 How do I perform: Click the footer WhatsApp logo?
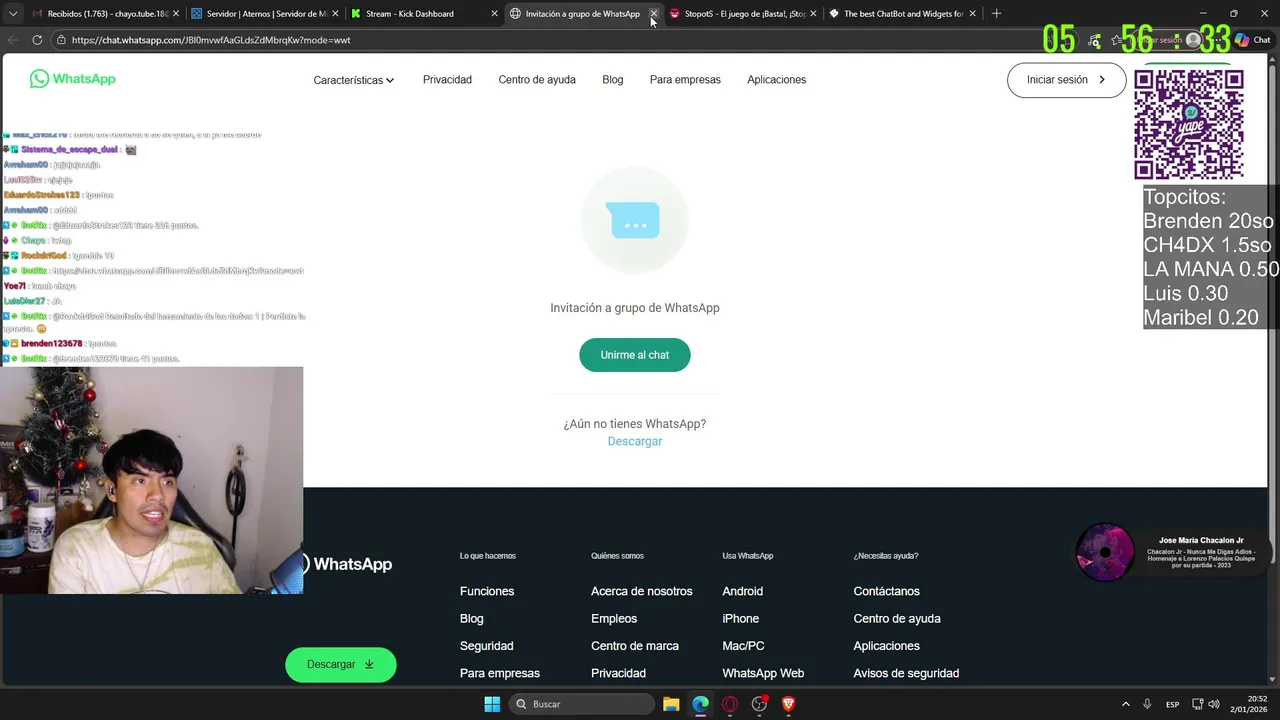pos(346,564)
